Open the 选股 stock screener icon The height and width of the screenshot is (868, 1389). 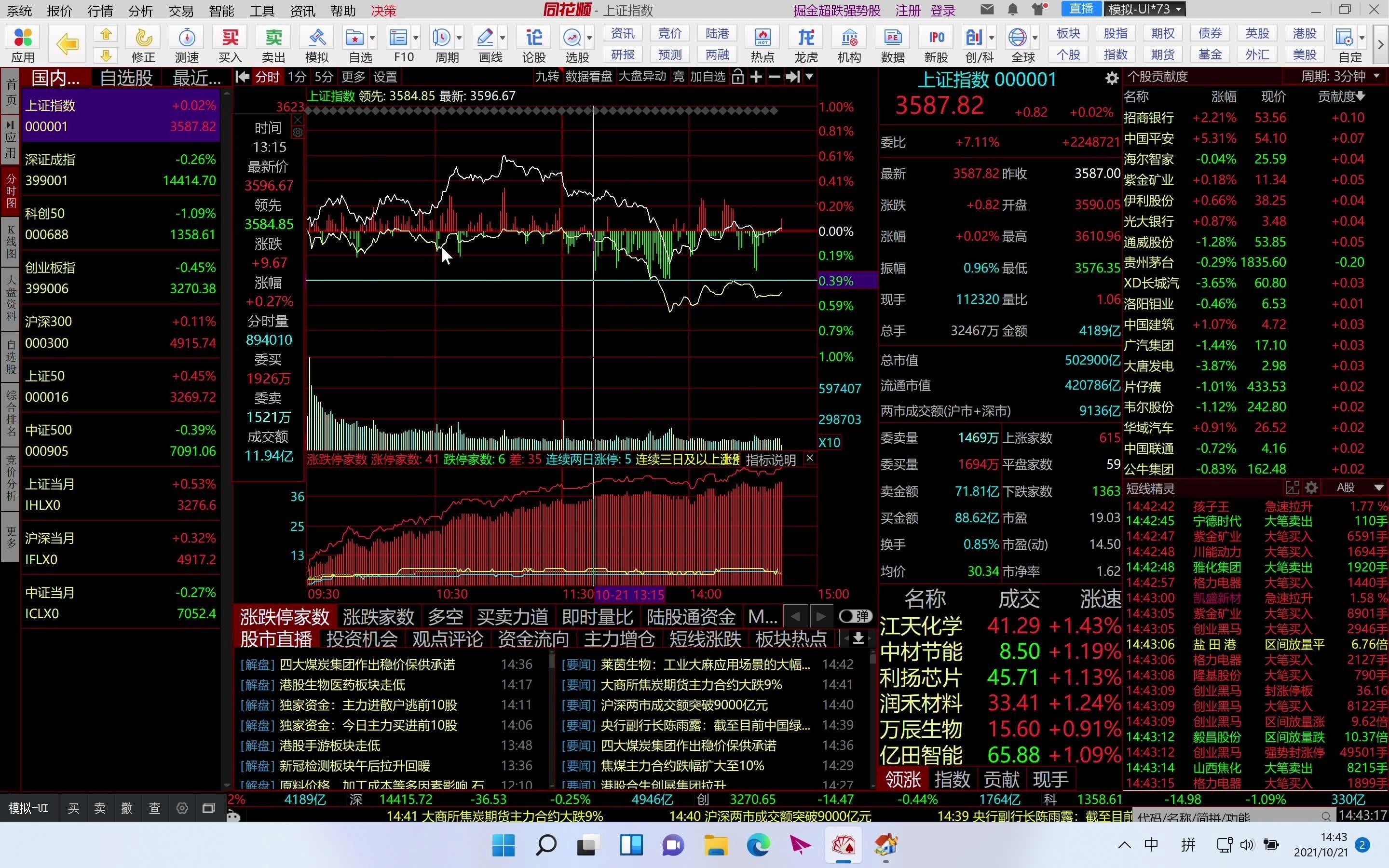(573, 45)
